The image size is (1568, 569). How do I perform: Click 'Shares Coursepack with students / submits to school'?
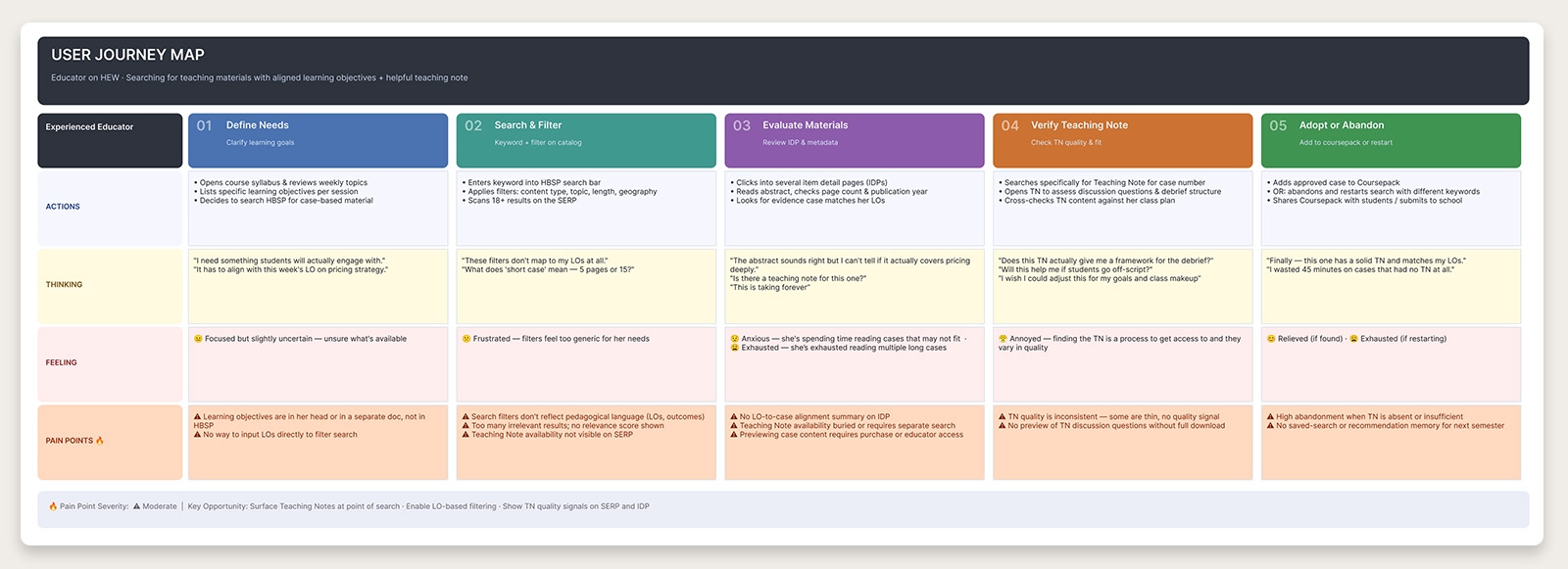(1367, 201)
